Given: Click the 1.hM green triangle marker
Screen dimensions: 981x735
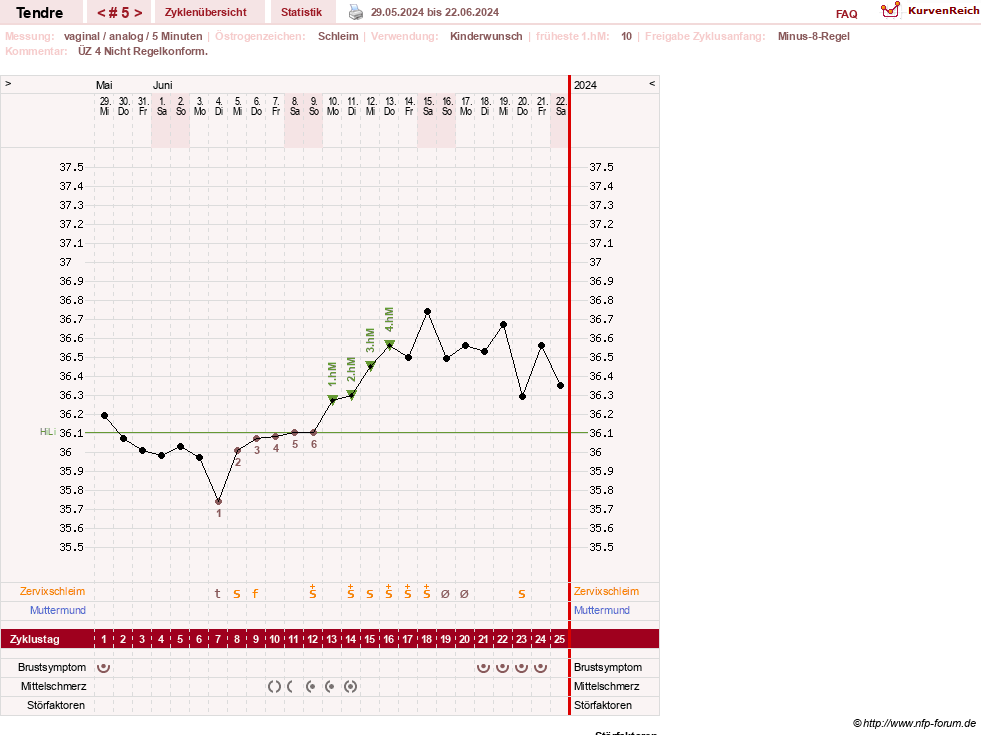Looking at the screenshot, I should pos(333,399).
